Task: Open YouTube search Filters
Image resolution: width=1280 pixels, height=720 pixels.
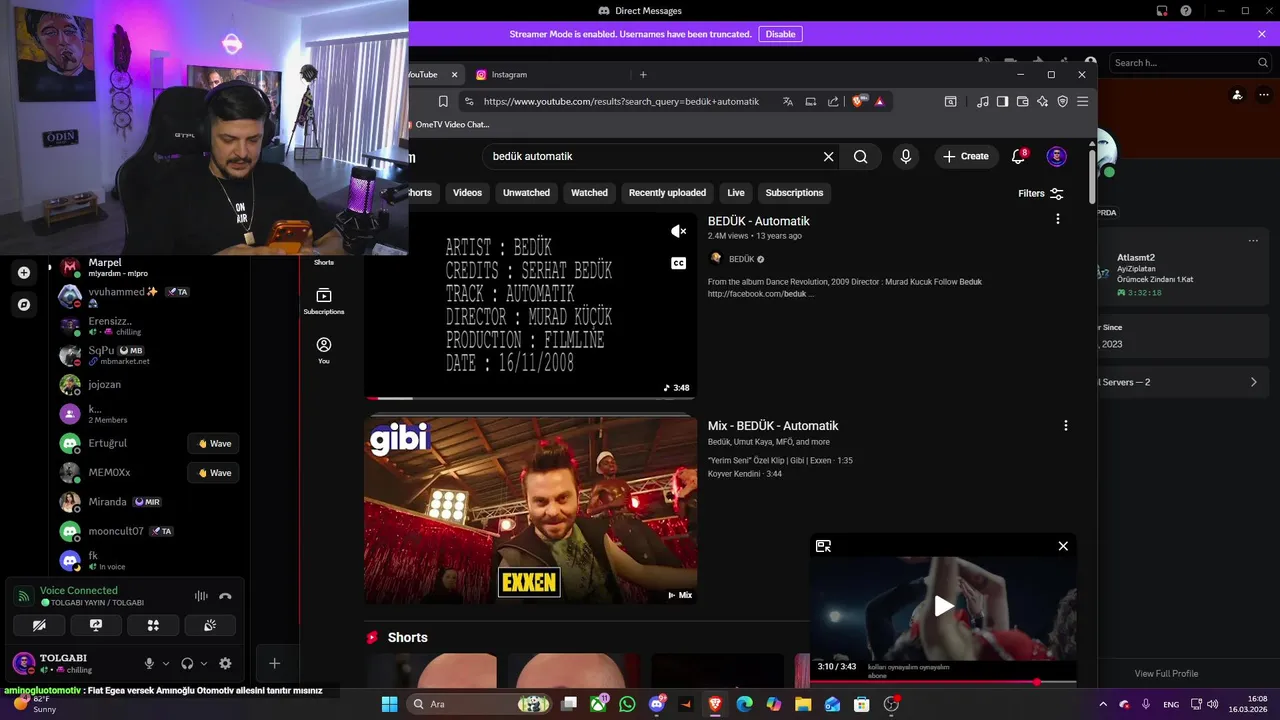Action: coord(1041,193)
